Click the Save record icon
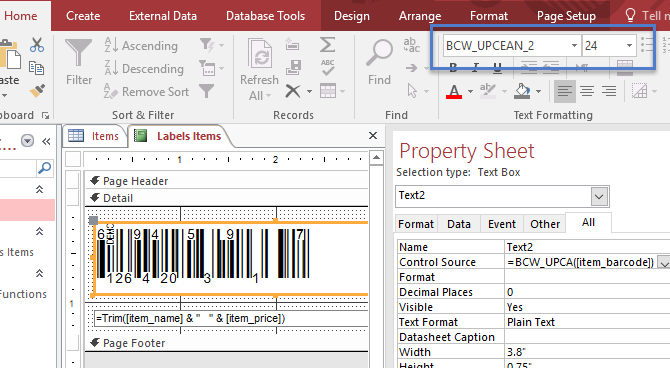 coord(293,67)
